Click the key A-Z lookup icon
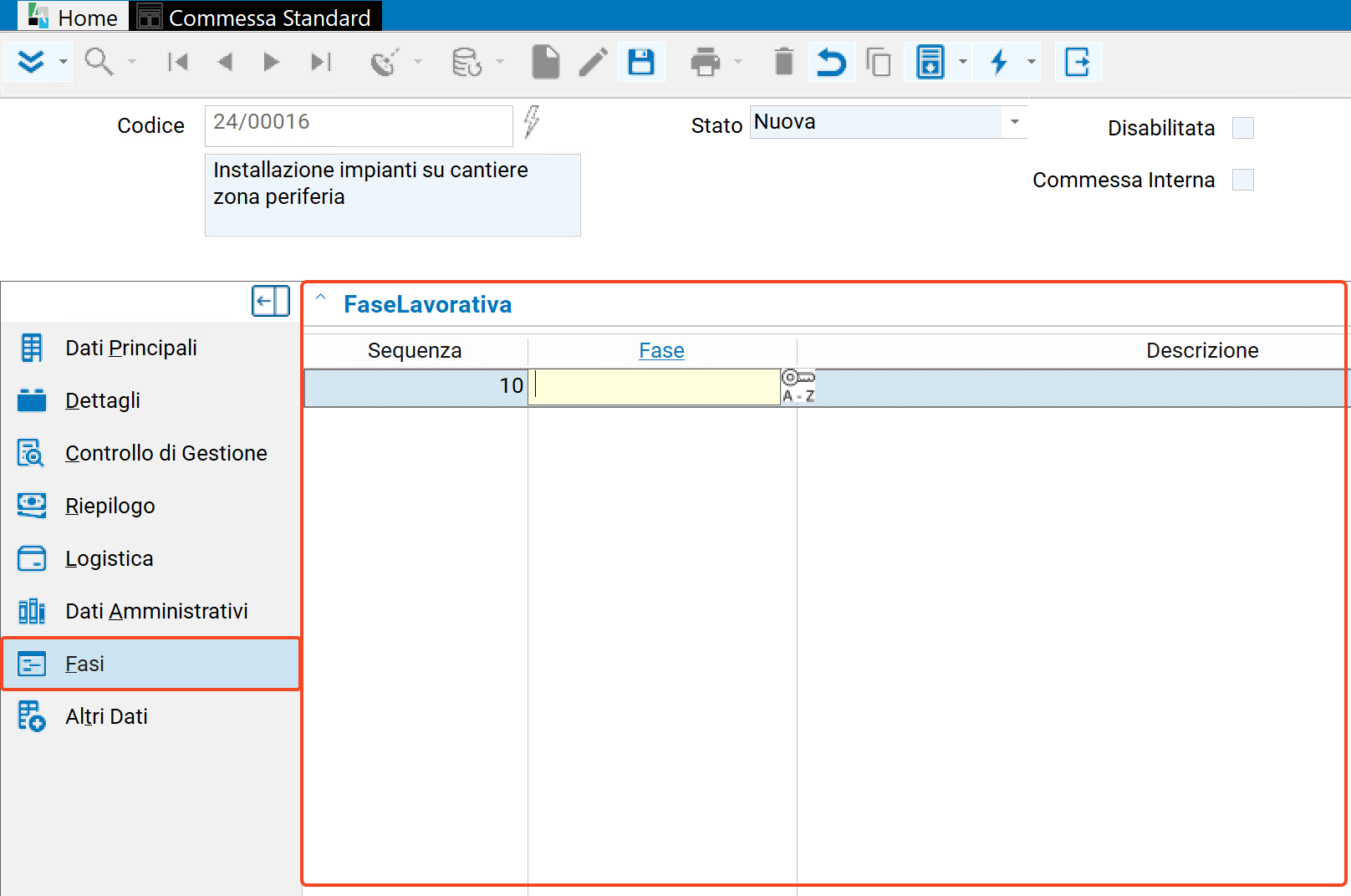Viewport: 1351px width, 896px height. [798, 387]
